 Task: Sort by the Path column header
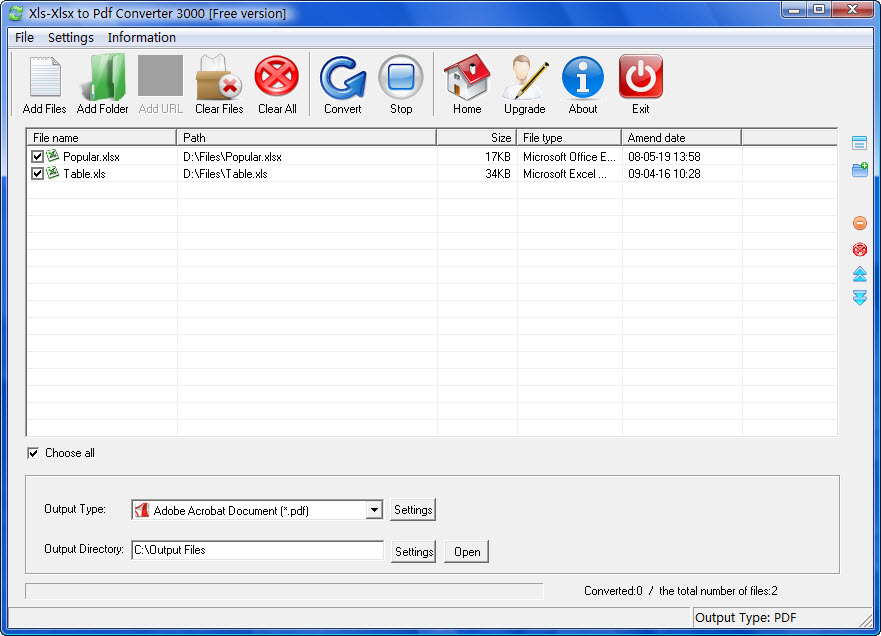(x=307, y=138)
